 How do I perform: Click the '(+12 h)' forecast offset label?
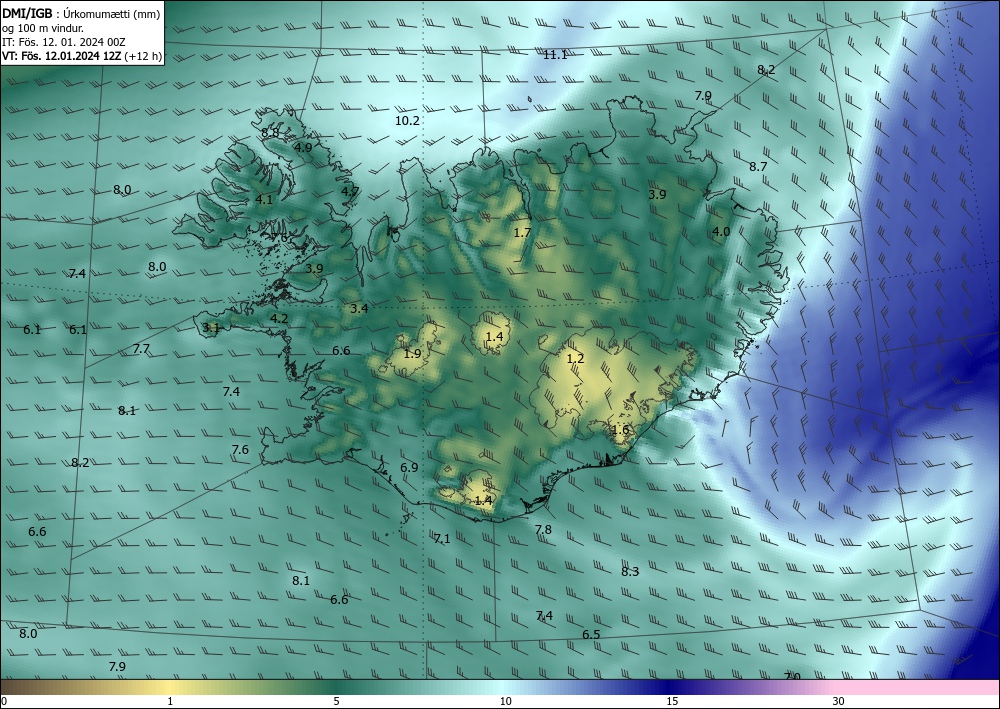pyautogui.click(x=143, y=56)
